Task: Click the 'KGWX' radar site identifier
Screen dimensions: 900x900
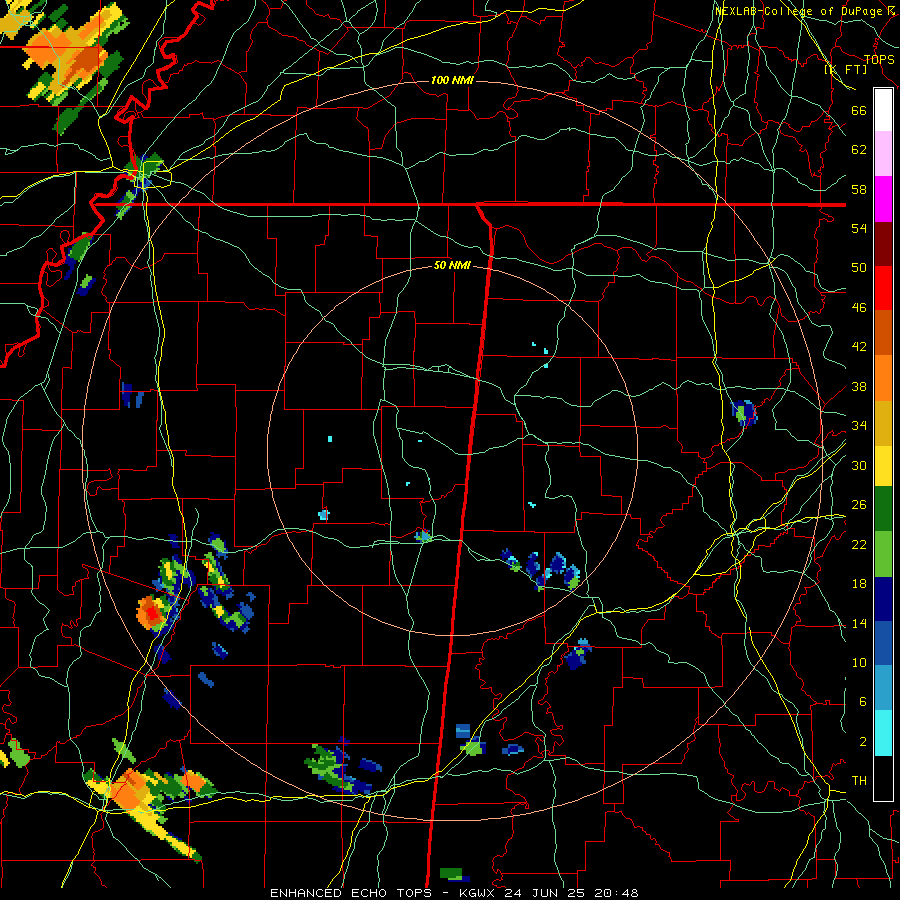Action: [478, 893]
